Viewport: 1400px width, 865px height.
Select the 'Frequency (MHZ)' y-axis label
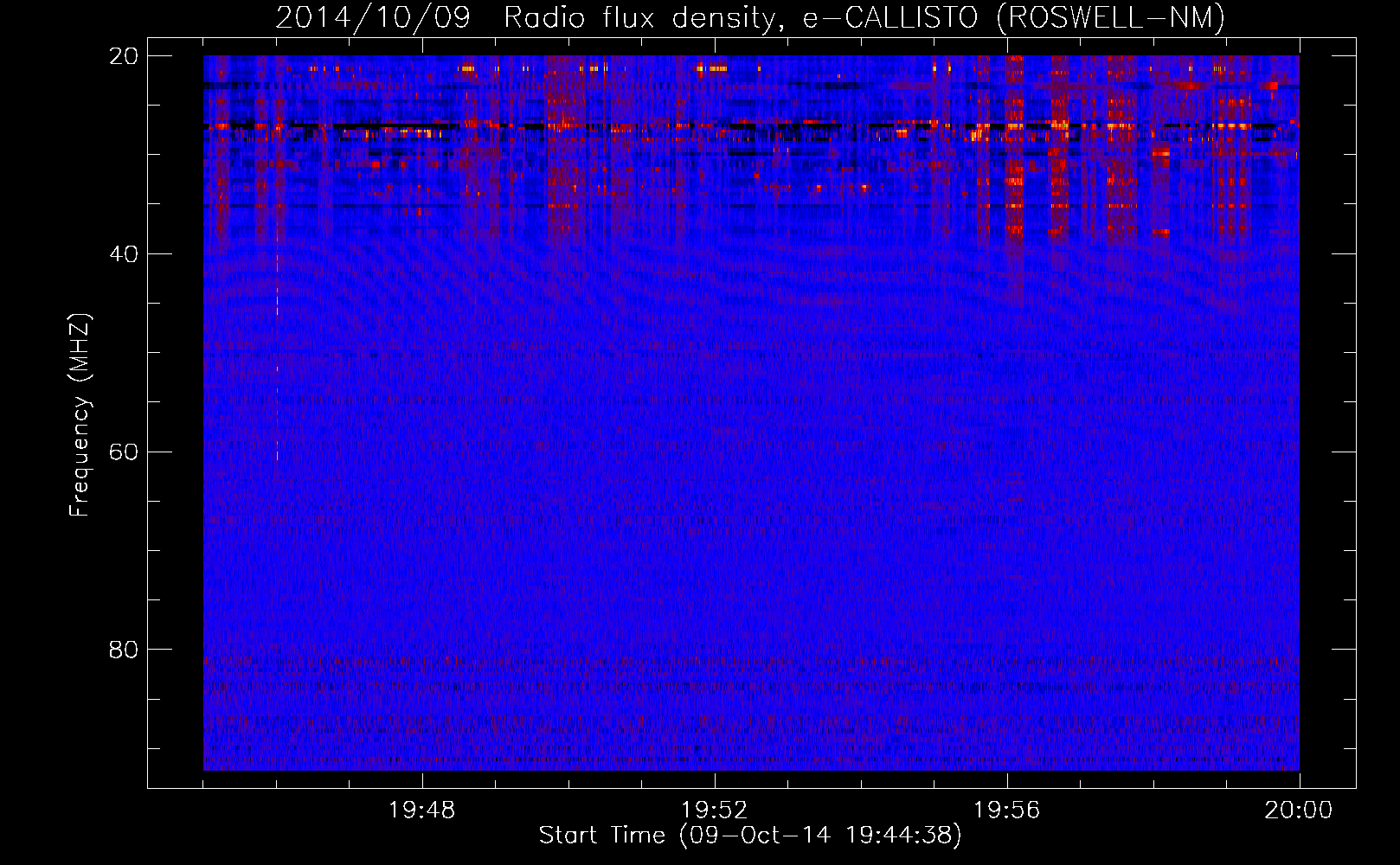(x=80, y=415)
